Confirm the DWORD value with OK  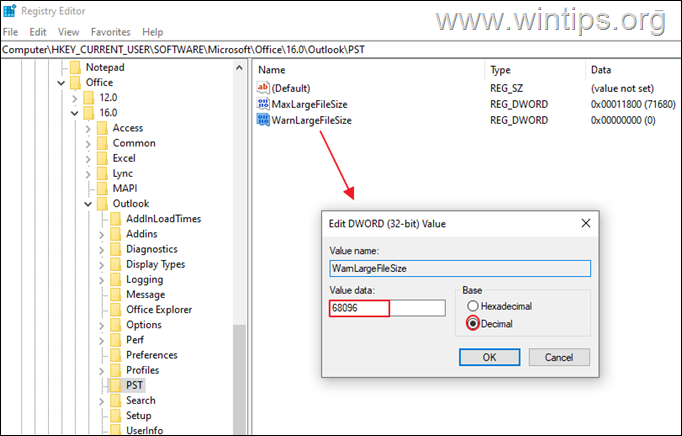(x=489, y=357)
